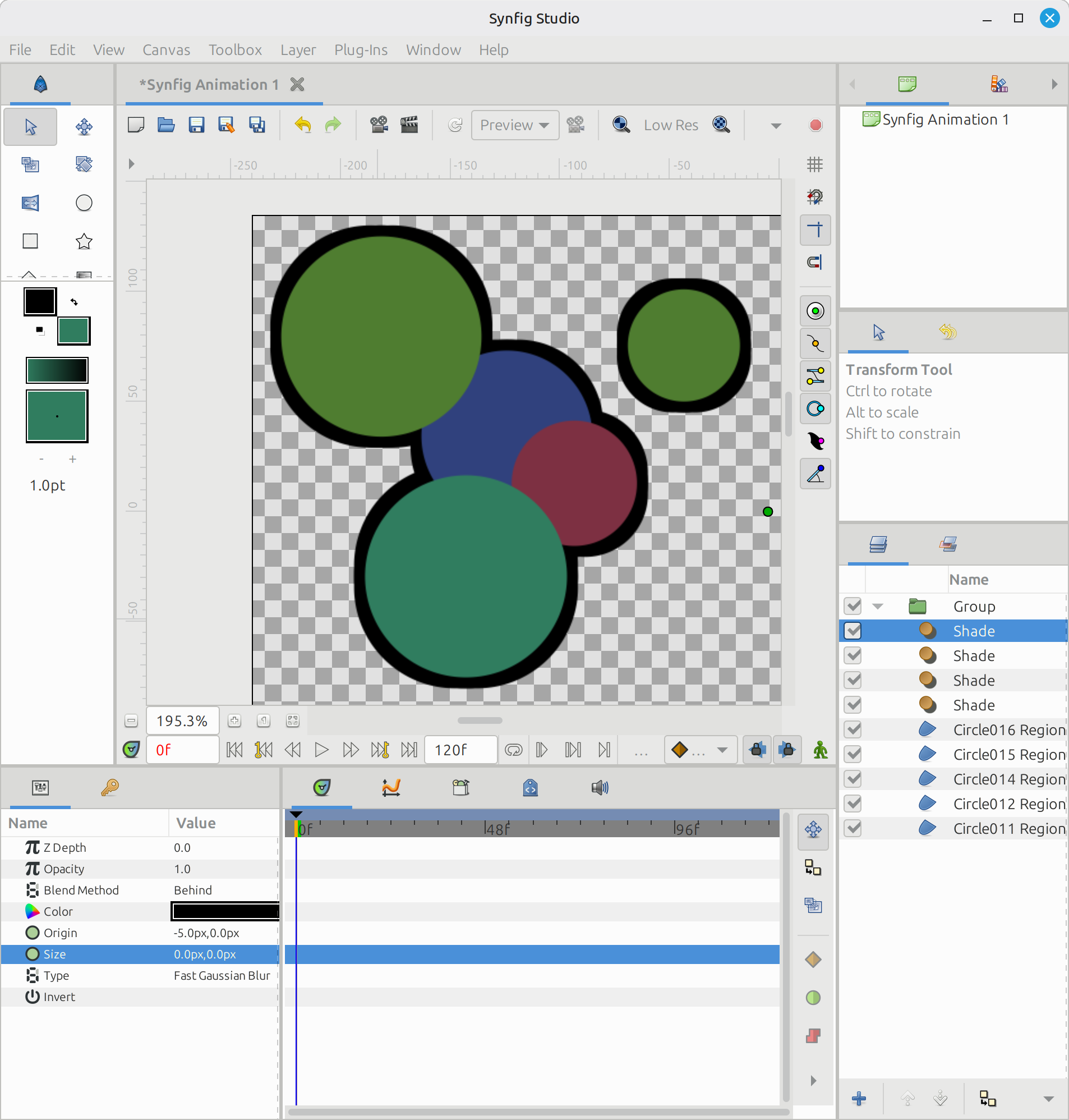This screenshot has height=1120, width=1069.
Task: Toggle the grid display icon
Action: [815, 165]
